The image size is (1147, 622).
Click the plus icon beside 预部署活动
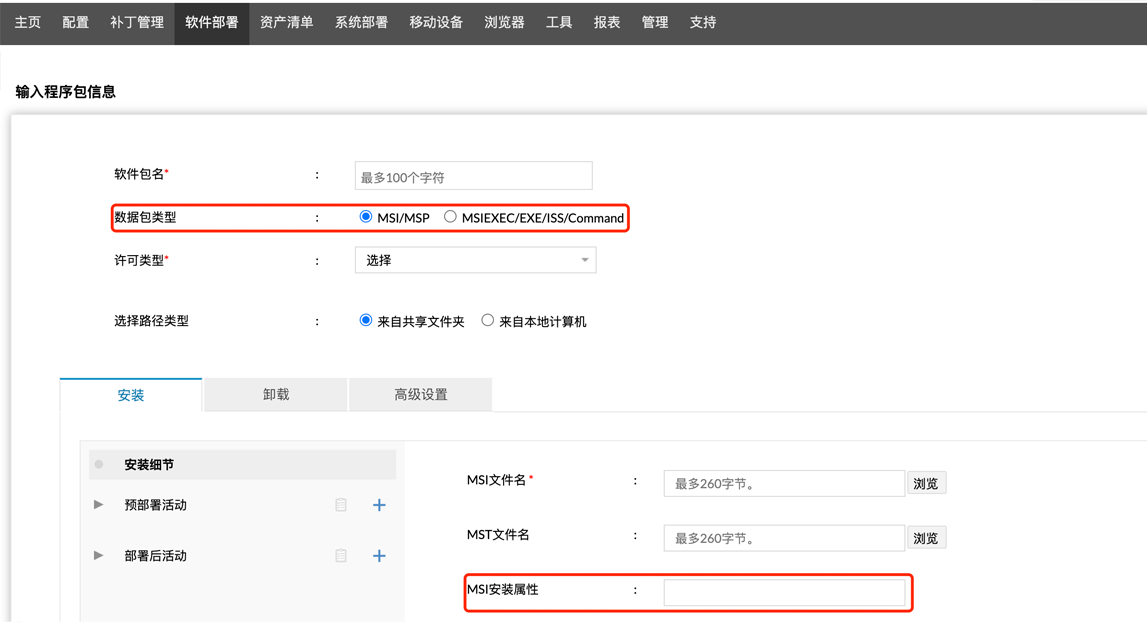[379, 505]
